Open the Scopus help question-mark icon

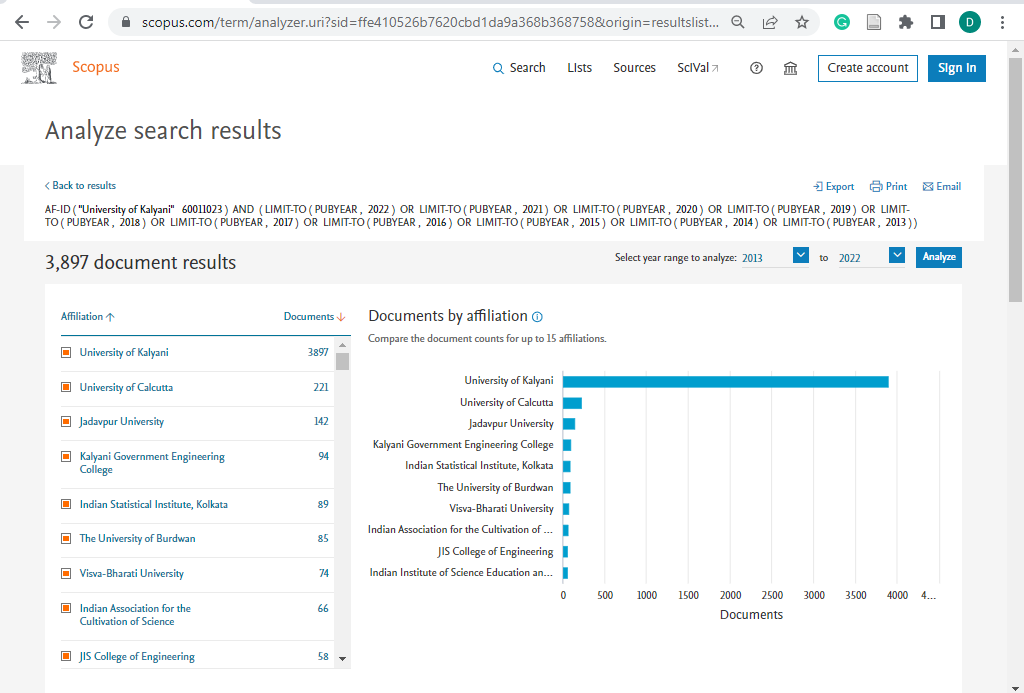756,68
